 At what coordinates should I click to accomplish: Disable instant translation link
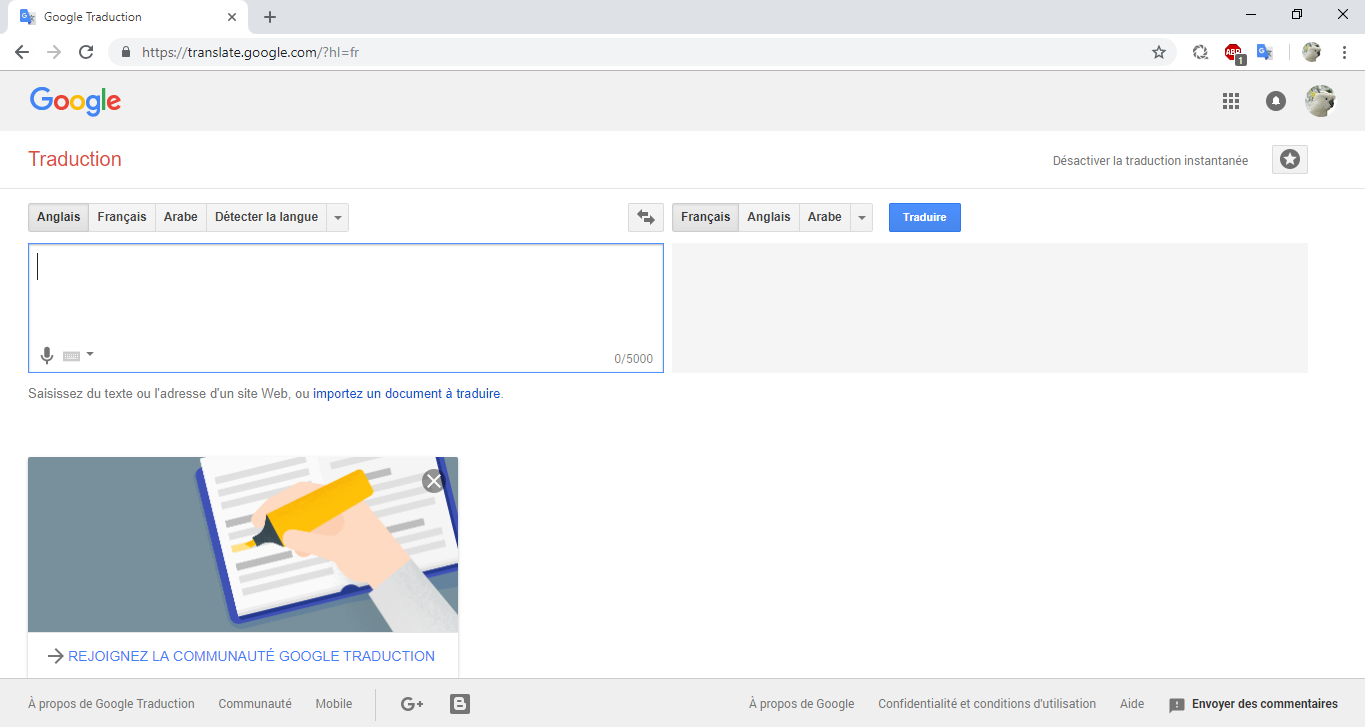[1150, 161]
